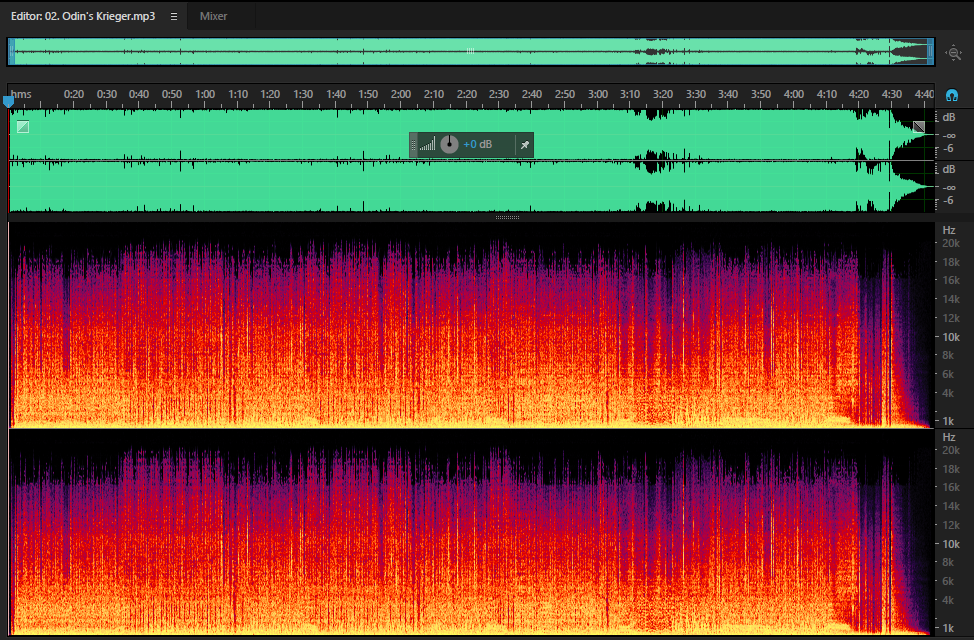The width and height of the screenshot is (974, 640).
Task: Click the 0:20 mark on the ruler
Action: click(73, 94)
